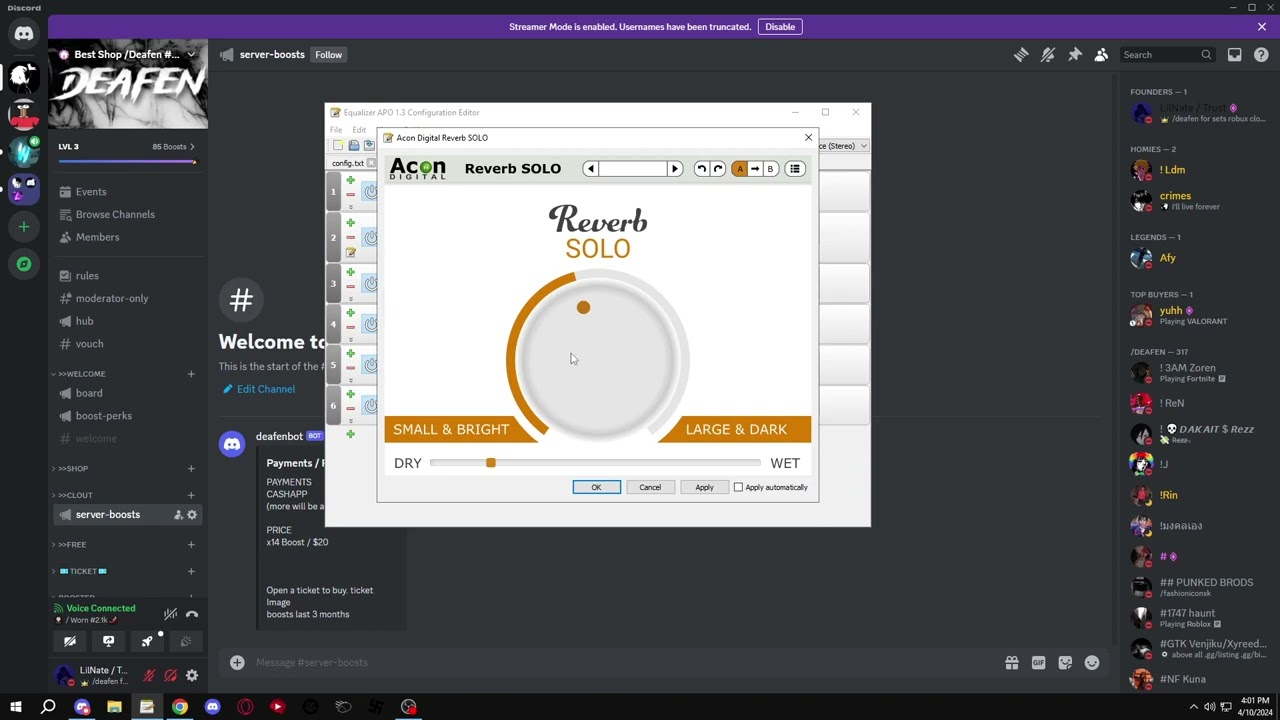Open the emoji picker in message bar

pyautogui.click(x=1092, y=662)
